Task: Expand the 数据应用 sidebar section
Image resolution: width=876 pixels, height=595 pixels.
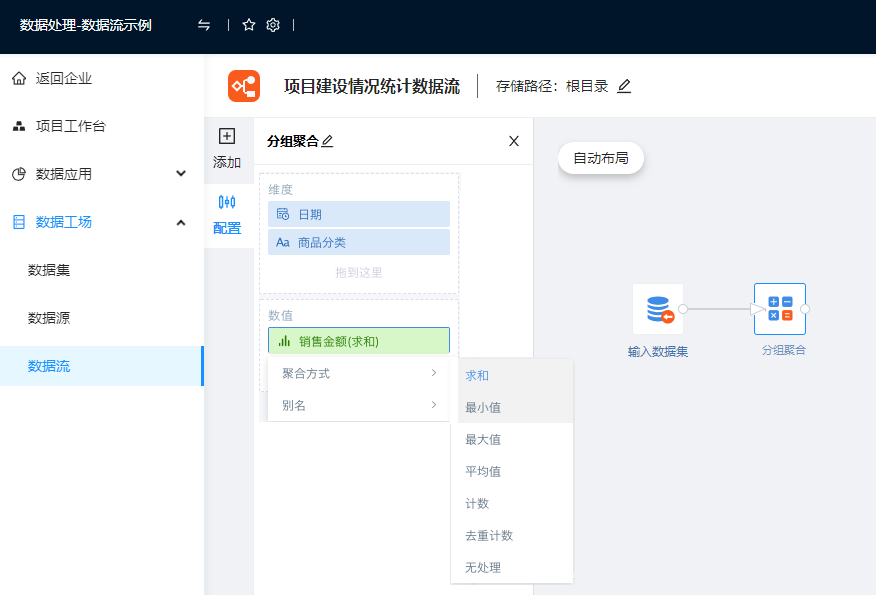Action: click(181, 174)
